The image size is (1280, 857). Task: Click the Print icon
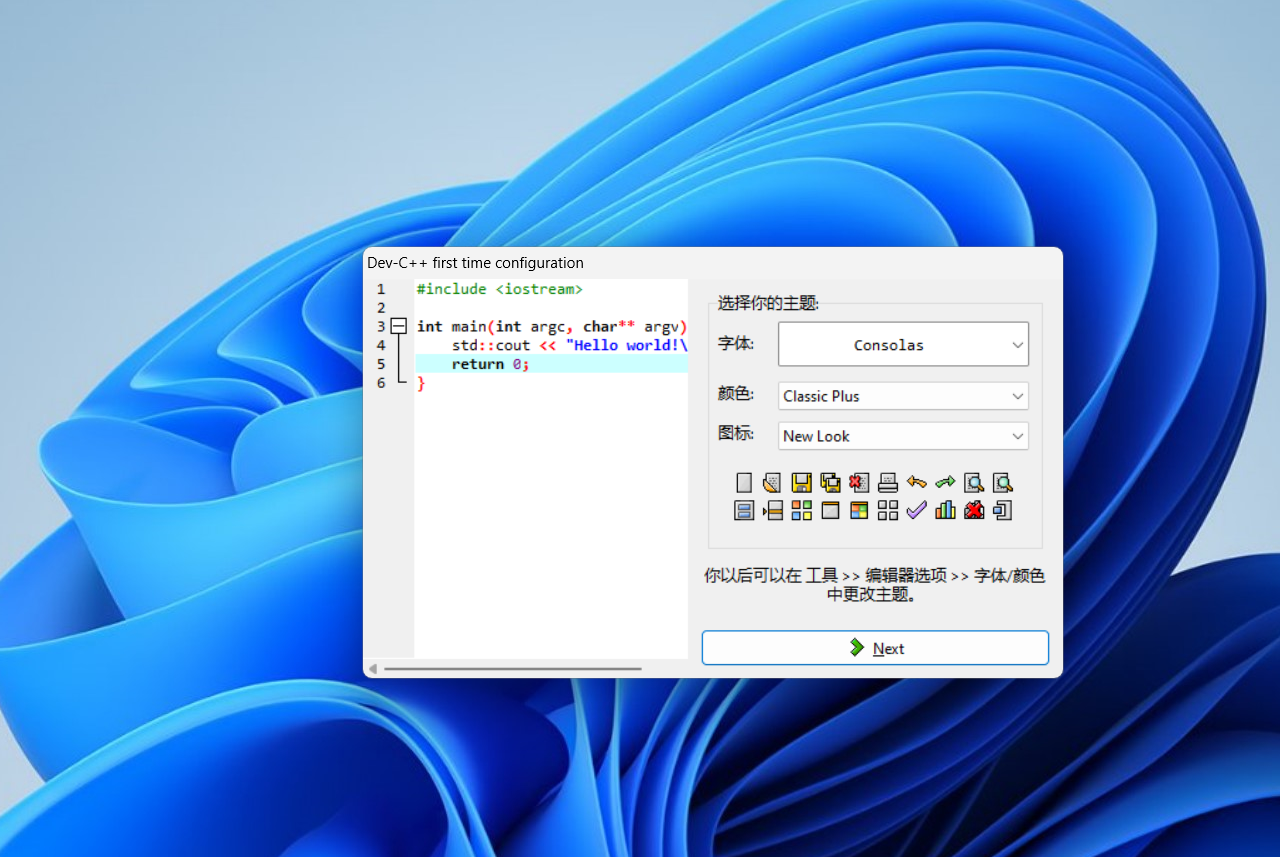coord(888,483)
